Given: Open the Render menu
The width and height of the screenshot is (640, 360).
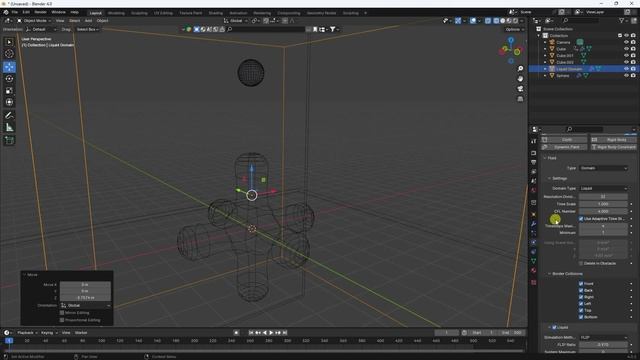Looking at the screenshot, I should 40,12.
